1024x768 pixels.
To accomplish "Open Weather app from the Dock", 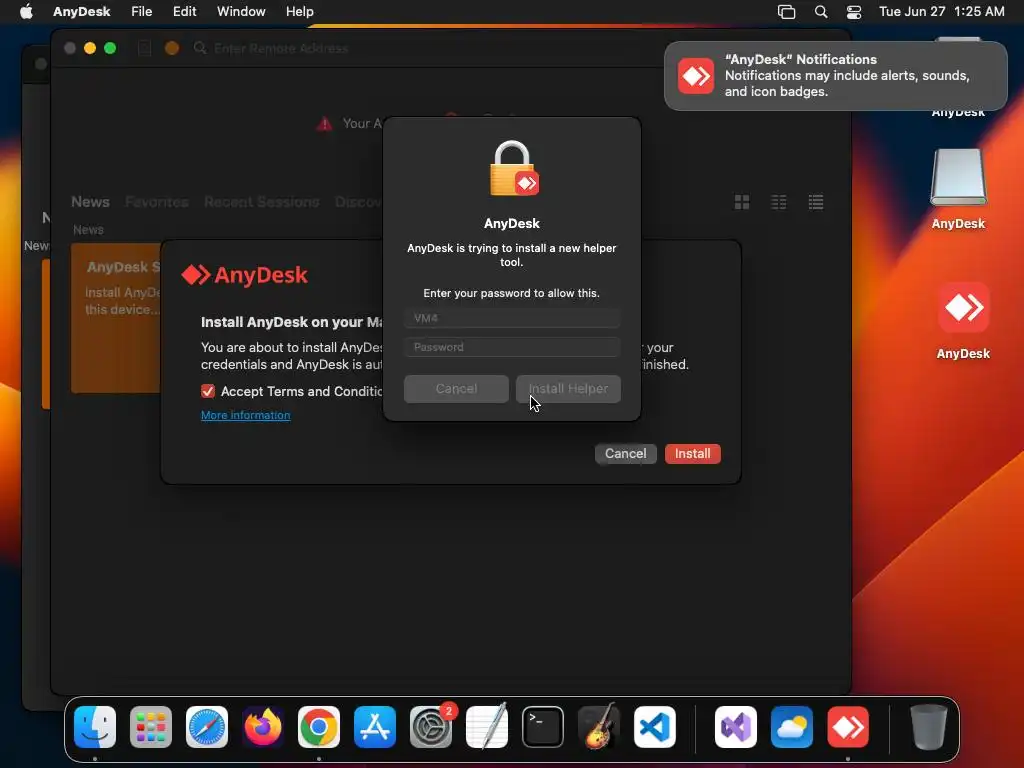I will tap(792, 727).
